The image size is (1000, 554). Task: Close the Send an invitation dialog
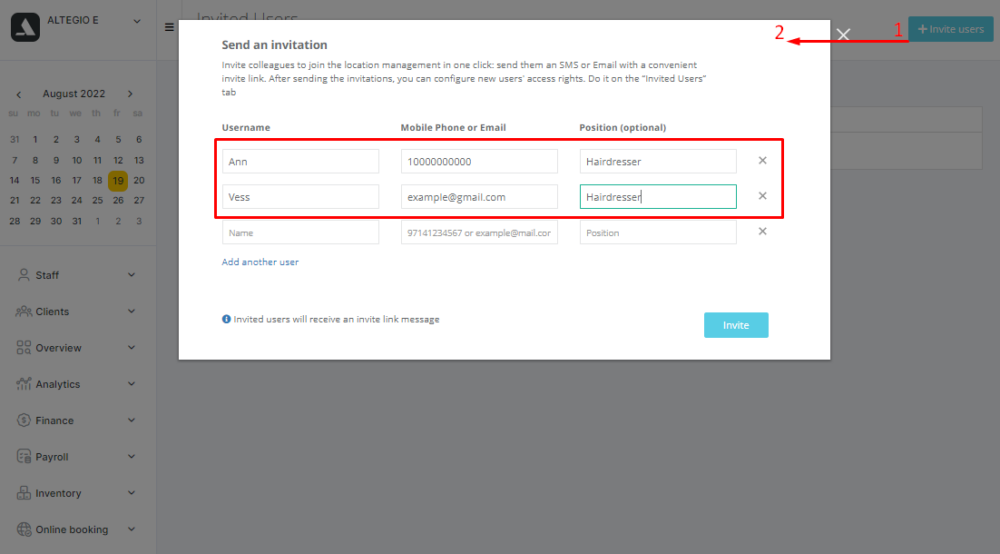point(843,34)
